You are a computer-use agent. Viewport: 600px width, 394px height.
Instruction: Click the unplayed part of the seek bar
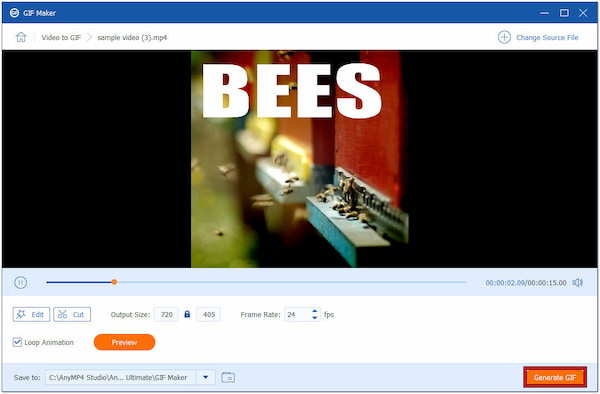(291, 282)
